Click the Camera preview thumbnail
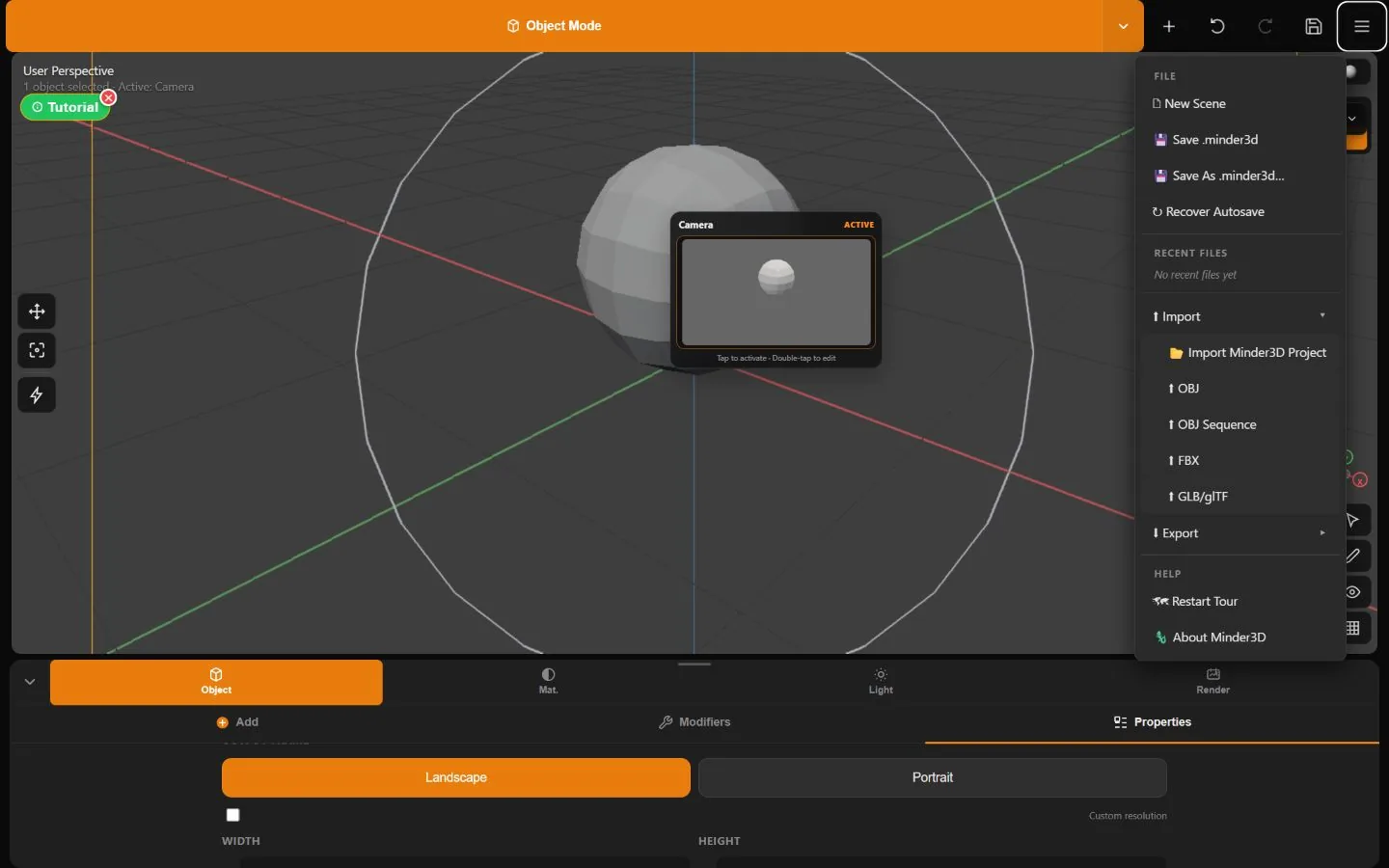This screenshot has height=868, width=1389. [776, 292]
